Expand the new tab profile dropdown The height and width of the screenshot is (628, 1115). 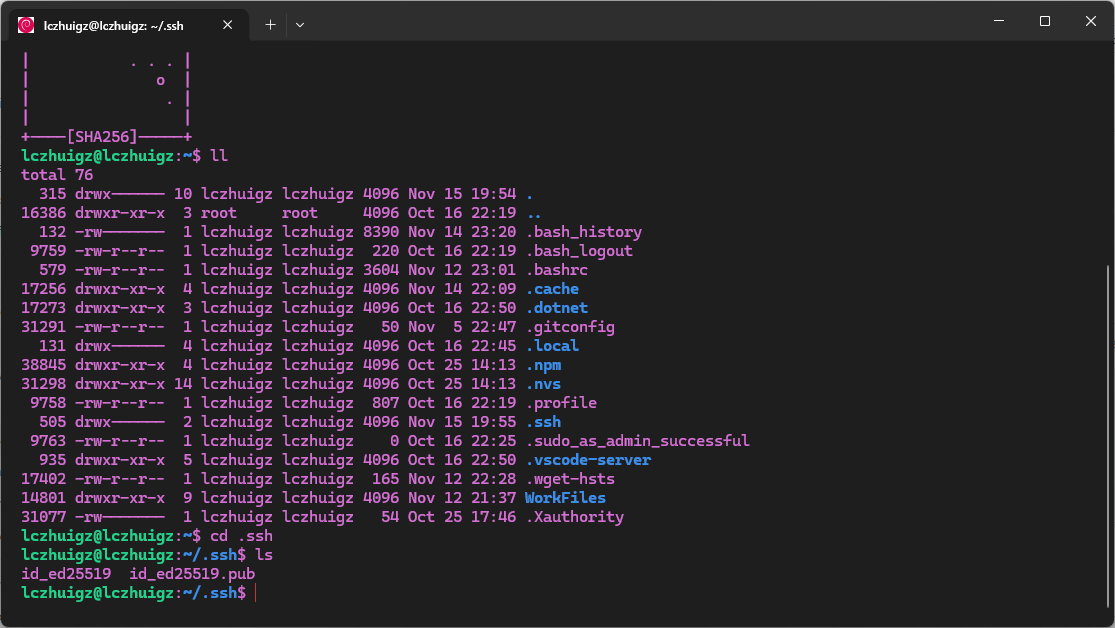(x=300, y=24)
